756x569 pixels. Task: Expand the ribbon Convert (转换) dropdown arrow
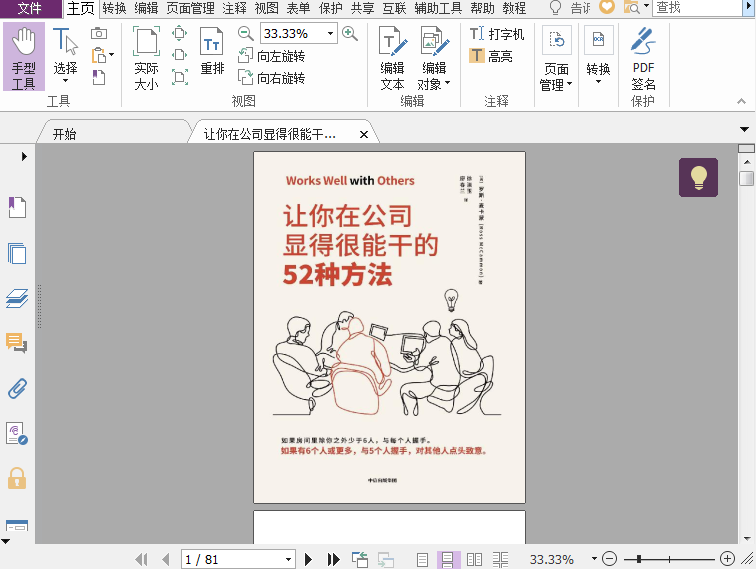(x=598, y=81)
